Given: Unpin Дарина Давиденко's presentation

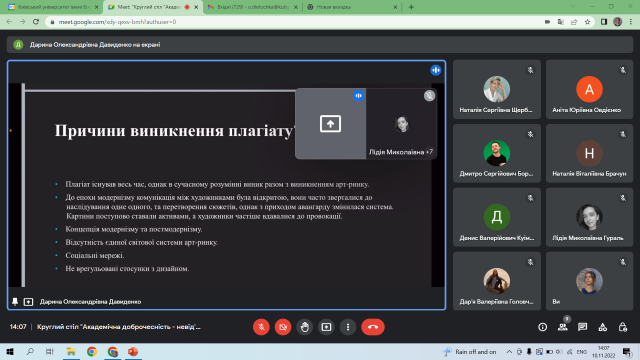Looking at the screenshot, I should click(x=15, y=302).
